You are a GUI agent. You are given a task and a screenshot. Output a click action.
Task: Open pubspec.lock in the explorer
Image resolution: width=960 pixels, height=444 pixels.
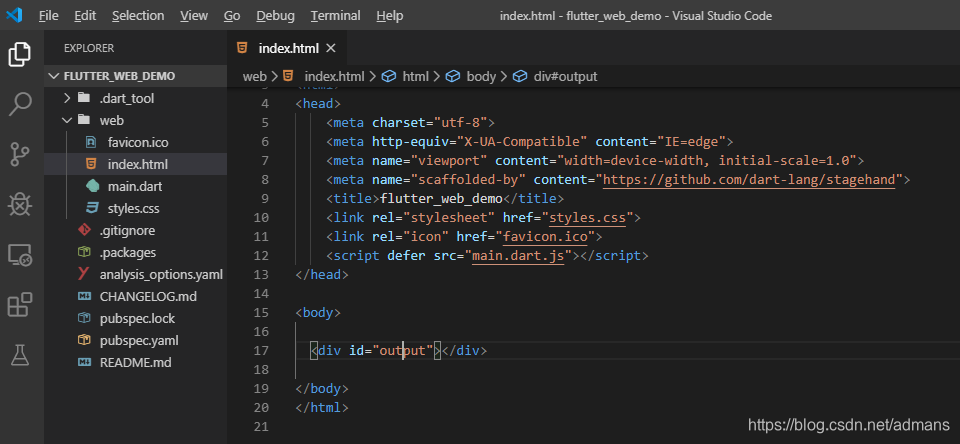click(135, 318)
